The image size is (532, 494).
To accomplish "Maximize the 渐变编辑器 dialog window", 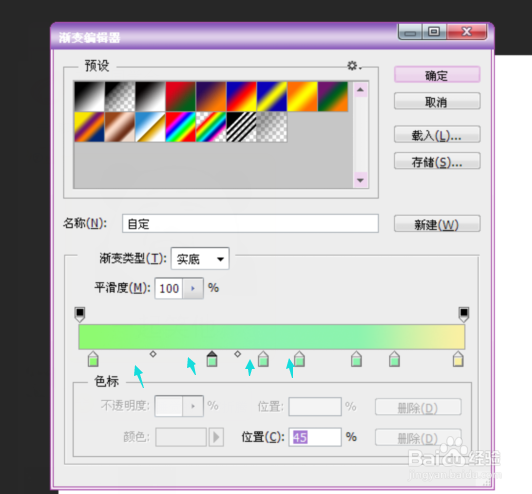I will pos(434,32).
